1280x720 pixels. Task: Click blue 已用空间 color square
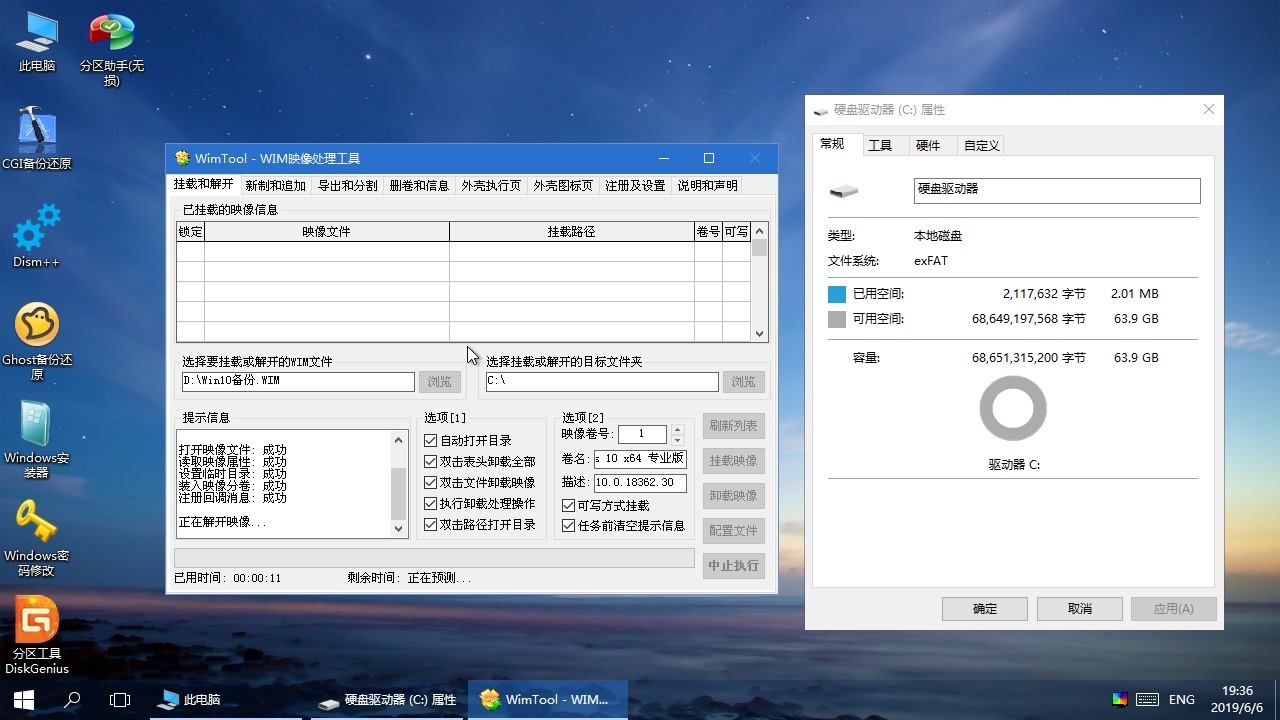[837, 294]
